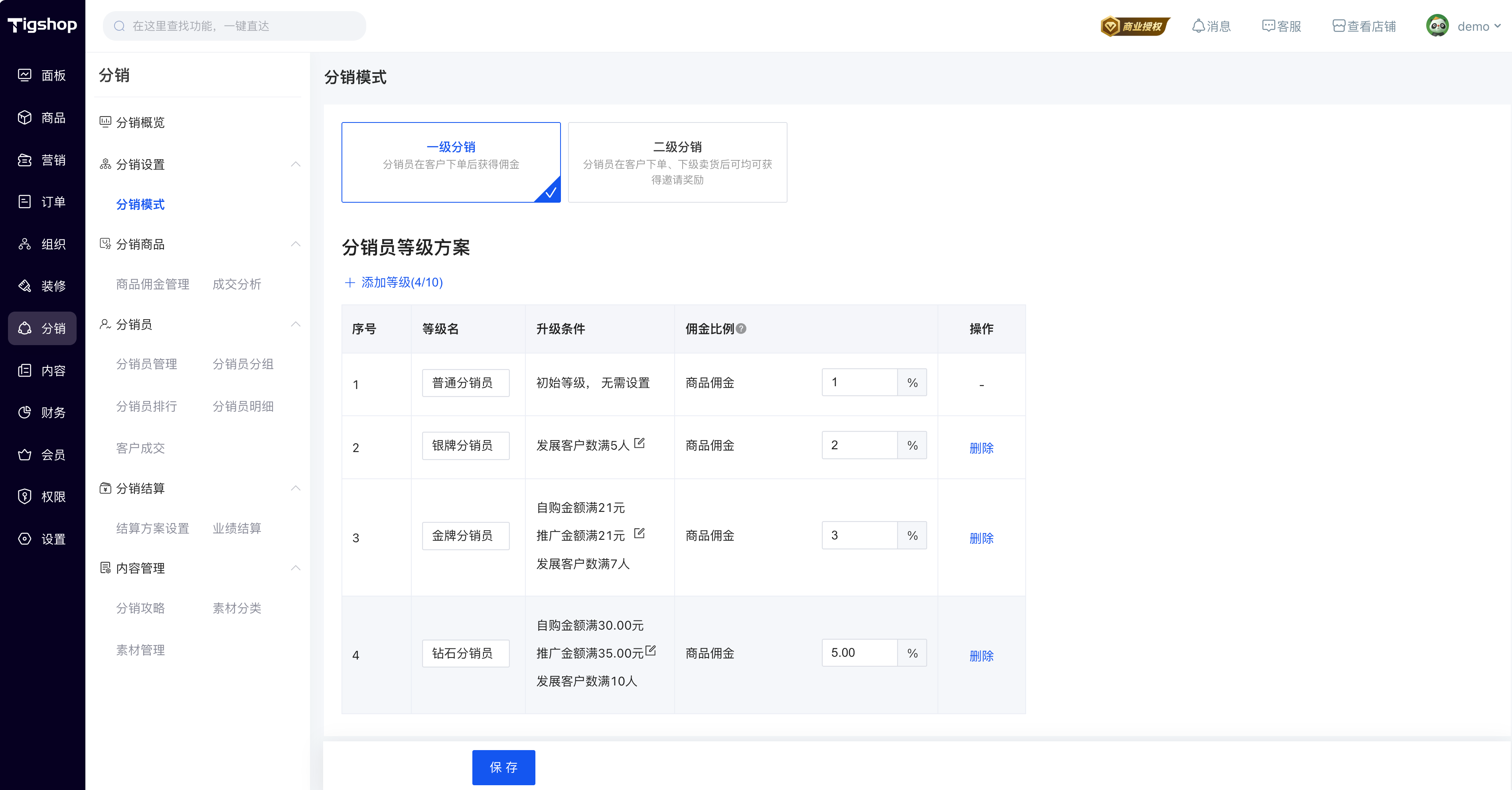This screenshot has height=790, width=1512.
Task: Go to 分销员排行
Action: [146, 406]
